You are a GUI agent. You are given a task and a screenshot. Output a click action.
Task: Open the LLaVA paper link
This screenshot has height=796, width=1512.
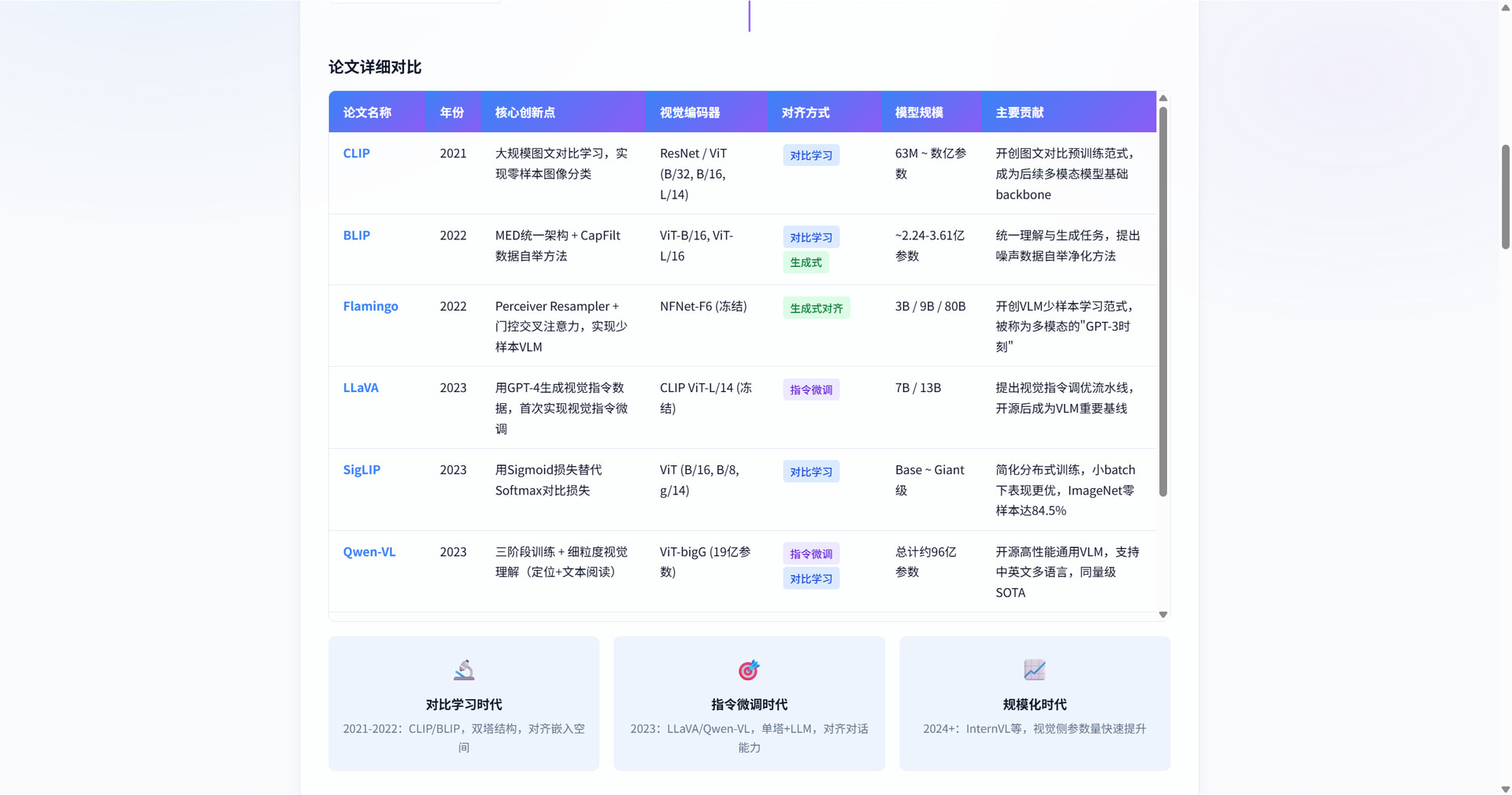pyautogui.click(x=361, y=388)
